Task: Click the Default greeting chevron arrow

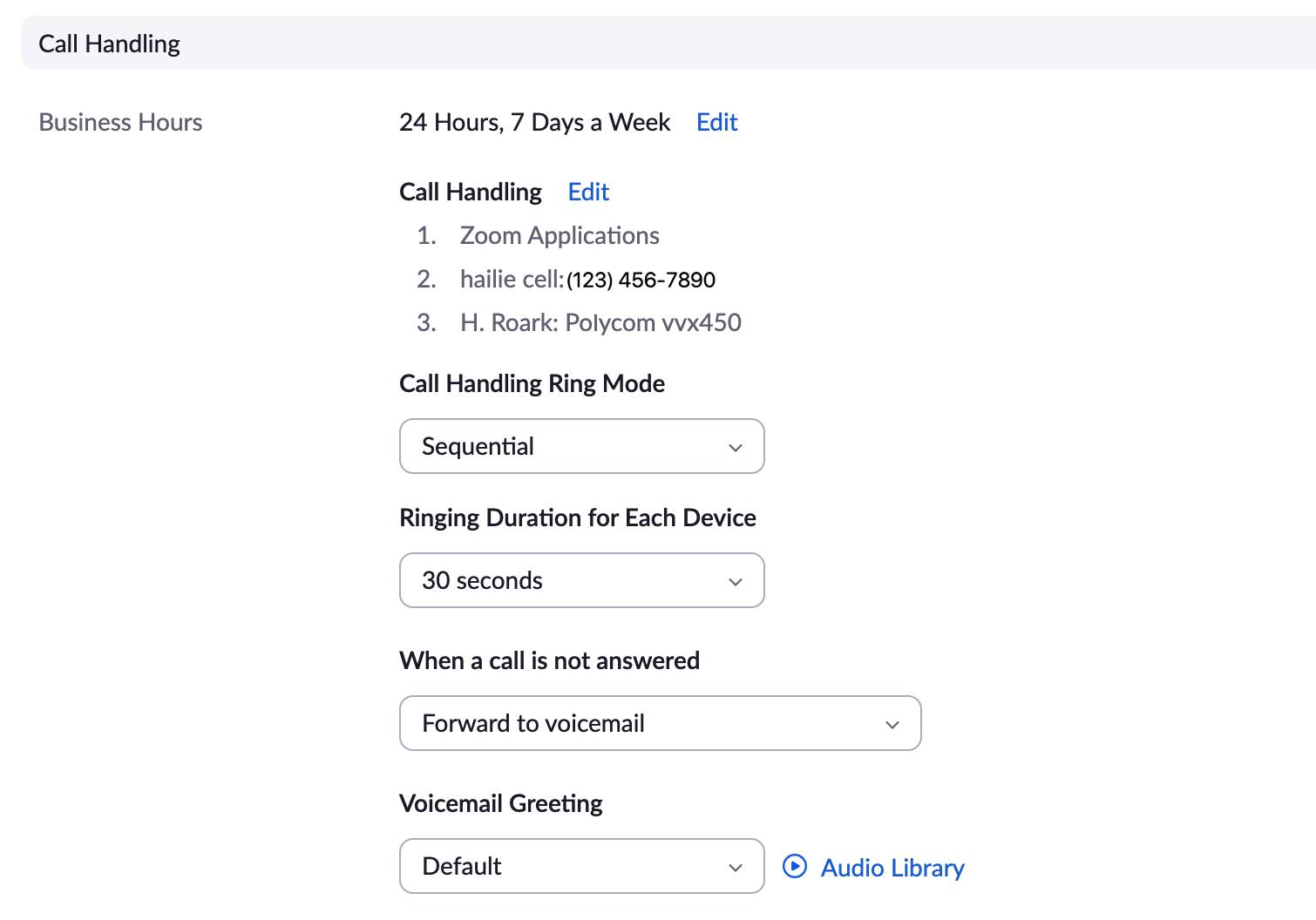Action: (736, 868)
